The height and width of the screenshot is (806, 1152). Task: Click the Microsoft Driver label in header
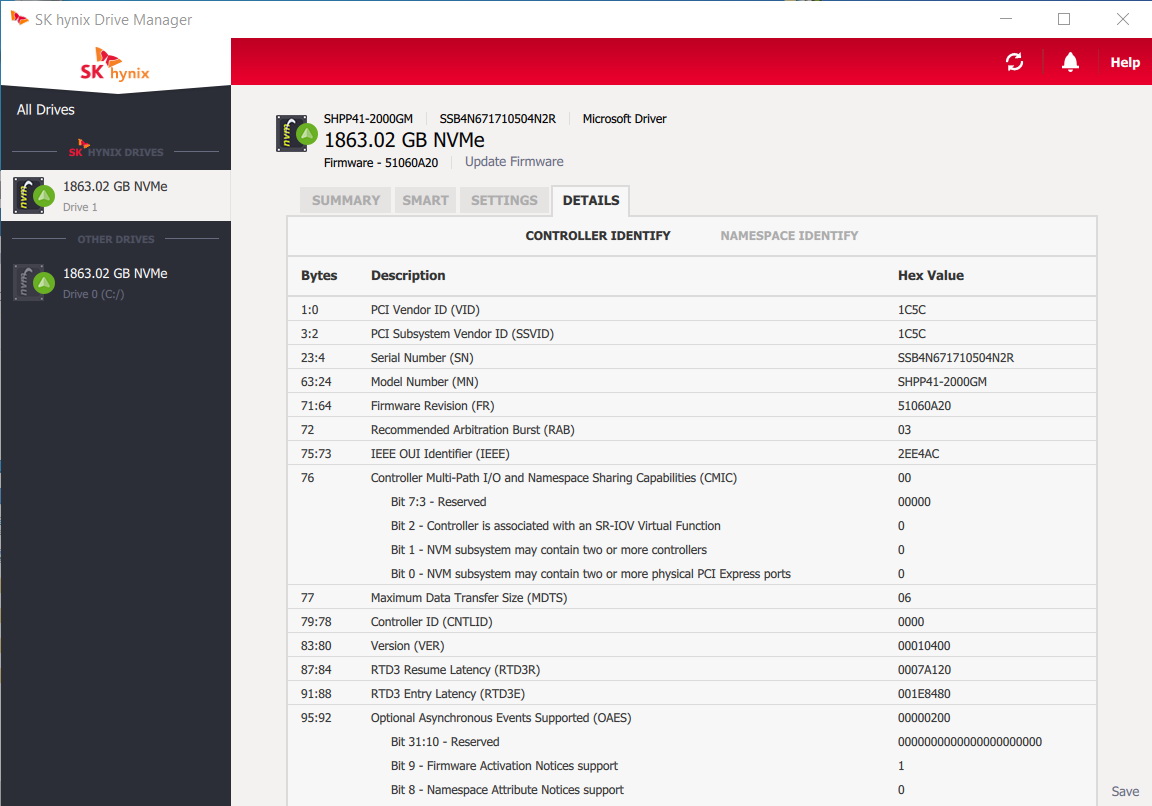pos(624,119)
